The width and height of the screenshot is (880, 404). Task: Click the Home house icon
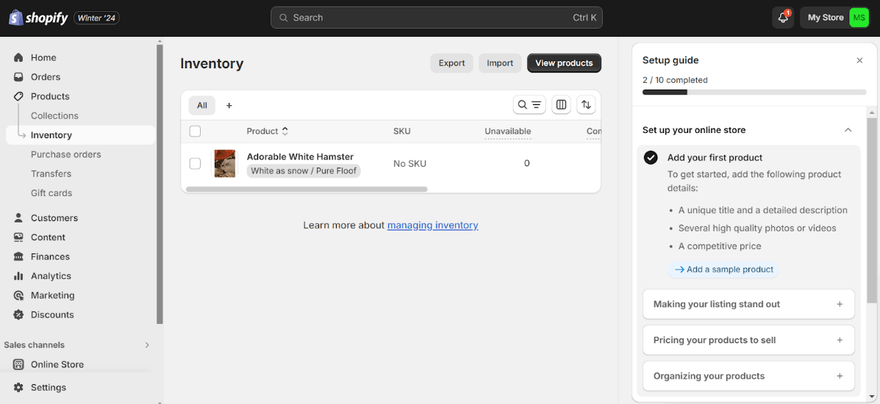(19, 57)
